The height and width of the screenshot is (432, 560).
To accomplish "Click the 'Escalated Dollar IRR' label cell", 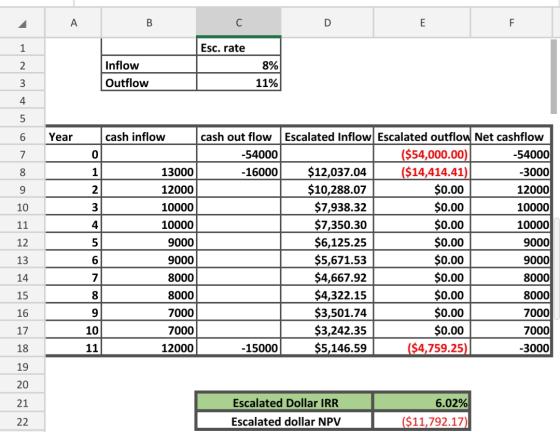I will tap(285, 403).
